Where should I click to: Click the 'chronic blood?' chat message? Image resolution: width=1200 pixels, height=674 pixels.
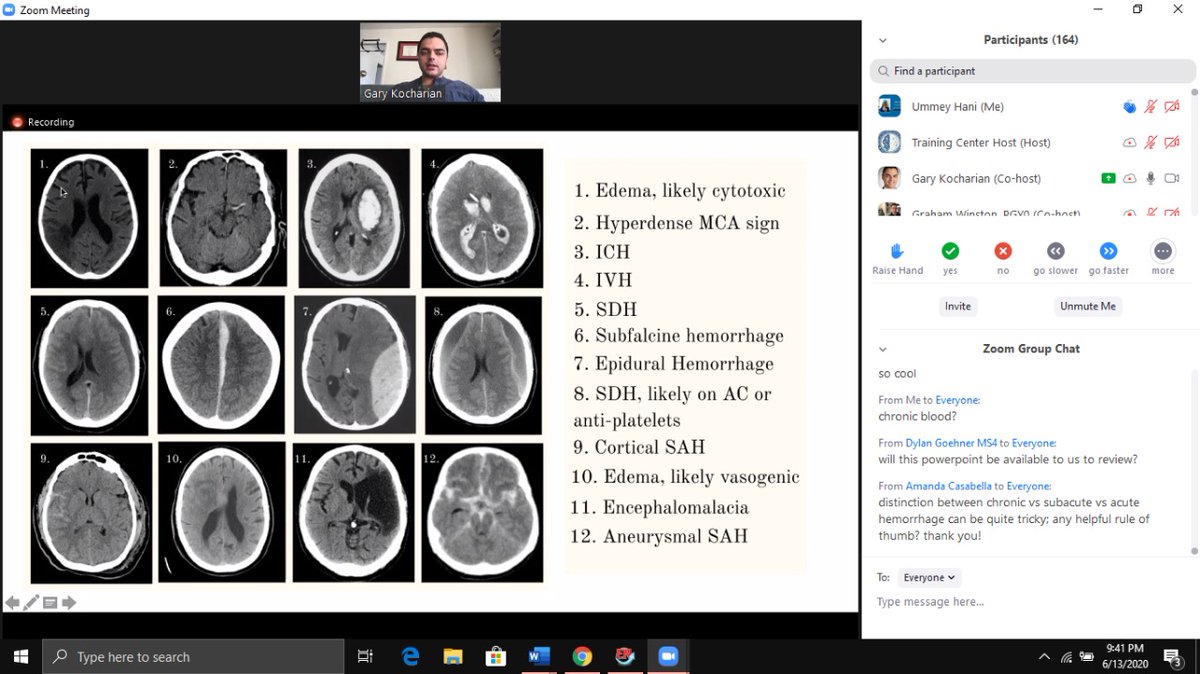[918, 416]
